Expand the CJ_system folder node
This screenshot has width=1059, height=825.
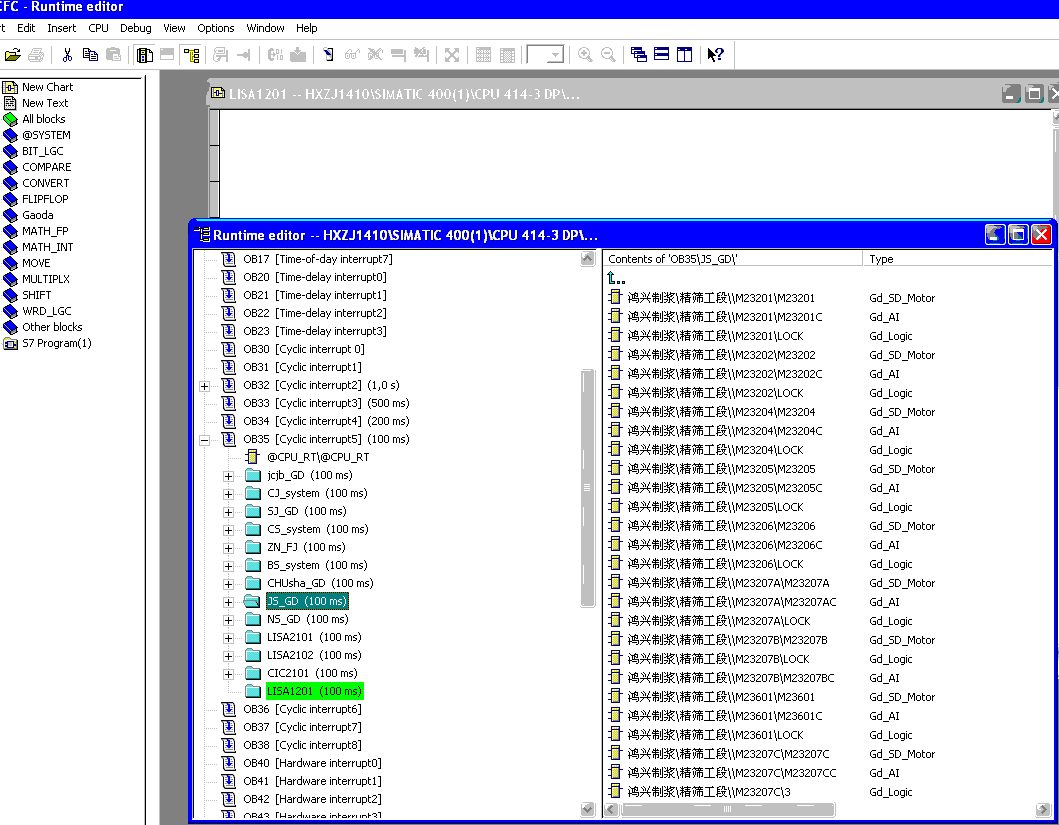pyautogui.click(x=228, y=494)
